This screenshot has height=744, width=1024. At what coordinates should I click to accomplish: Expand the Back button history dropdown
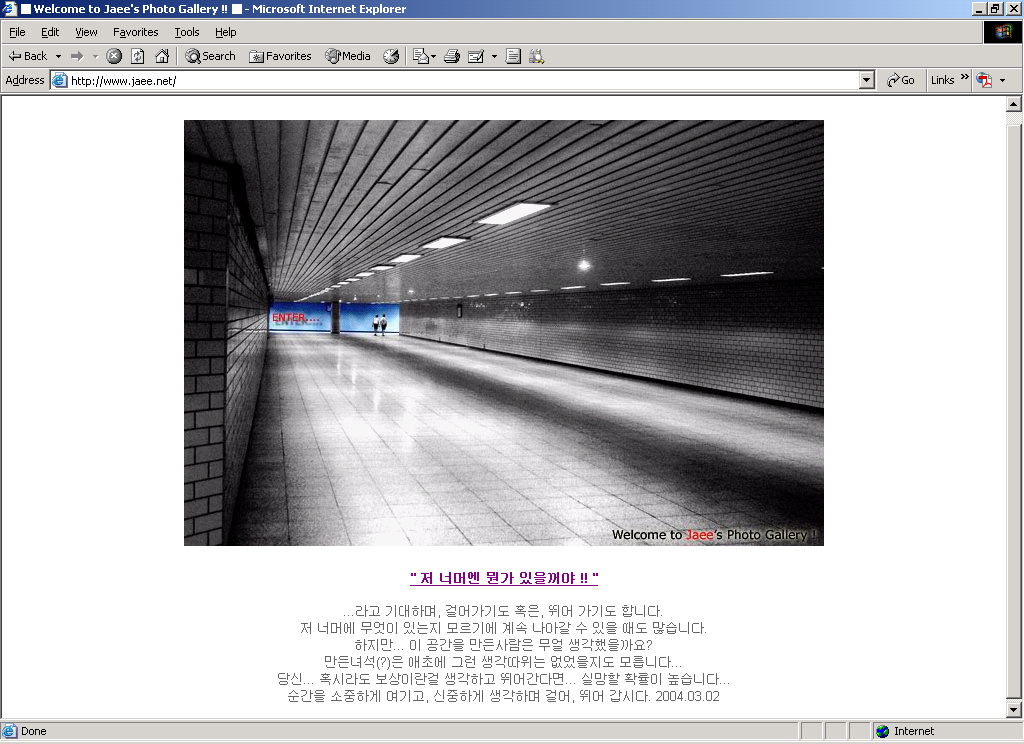[x=58, y=56]
